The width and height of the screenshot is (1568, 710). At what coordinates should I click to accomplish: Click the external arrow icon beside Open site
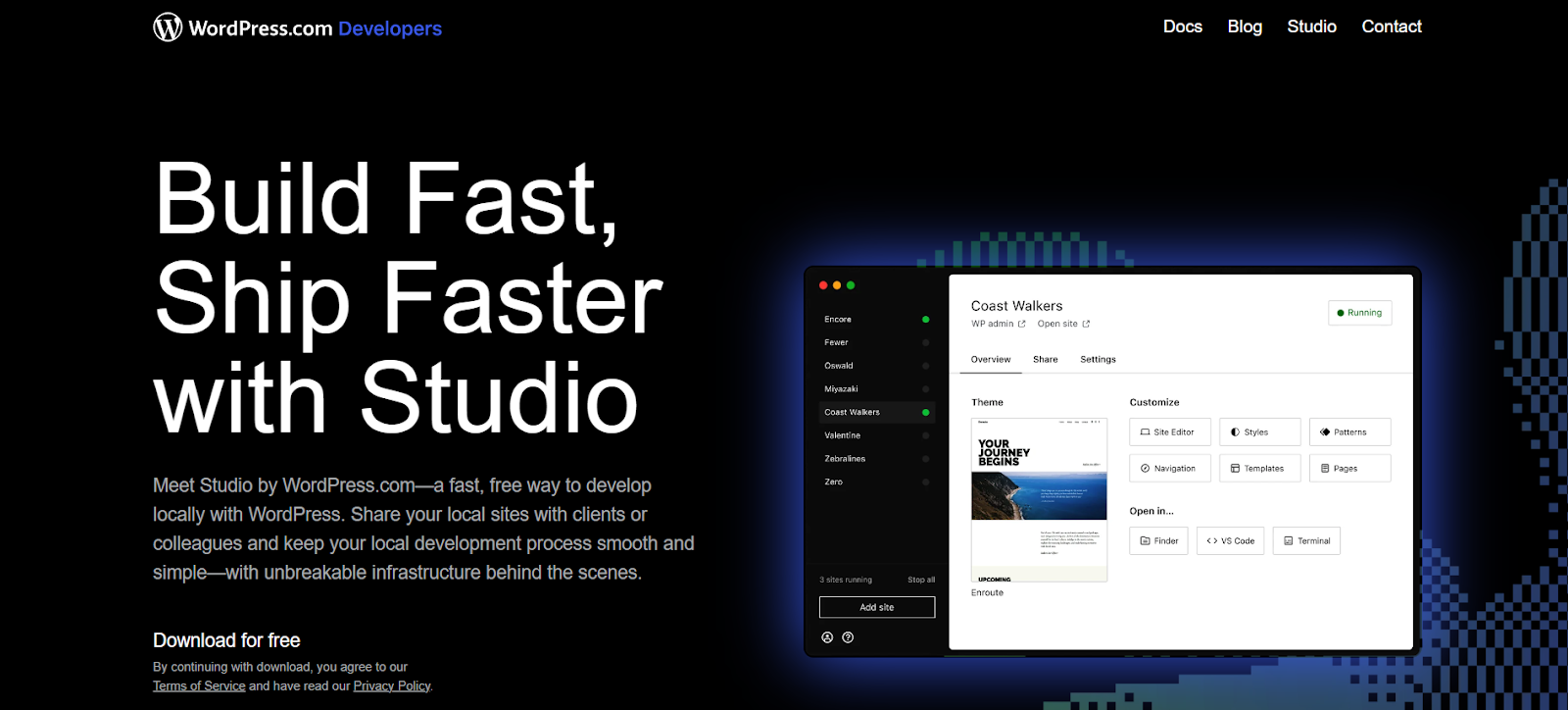click(x=1086, y=324)
